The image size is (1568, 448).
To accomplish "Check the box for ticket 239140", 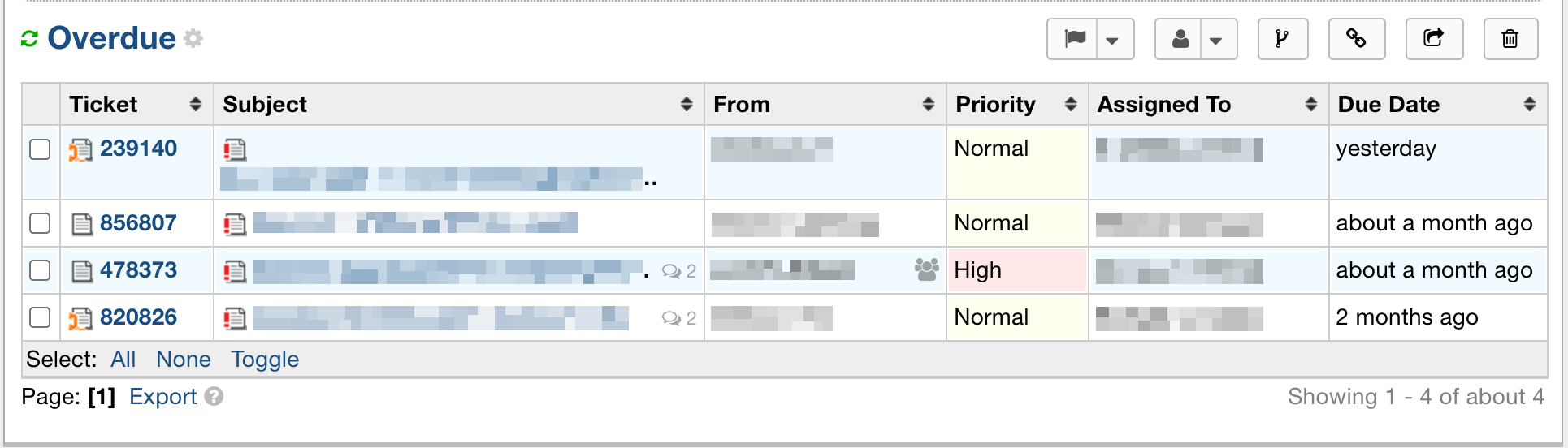I will click(x=40, y=149).
